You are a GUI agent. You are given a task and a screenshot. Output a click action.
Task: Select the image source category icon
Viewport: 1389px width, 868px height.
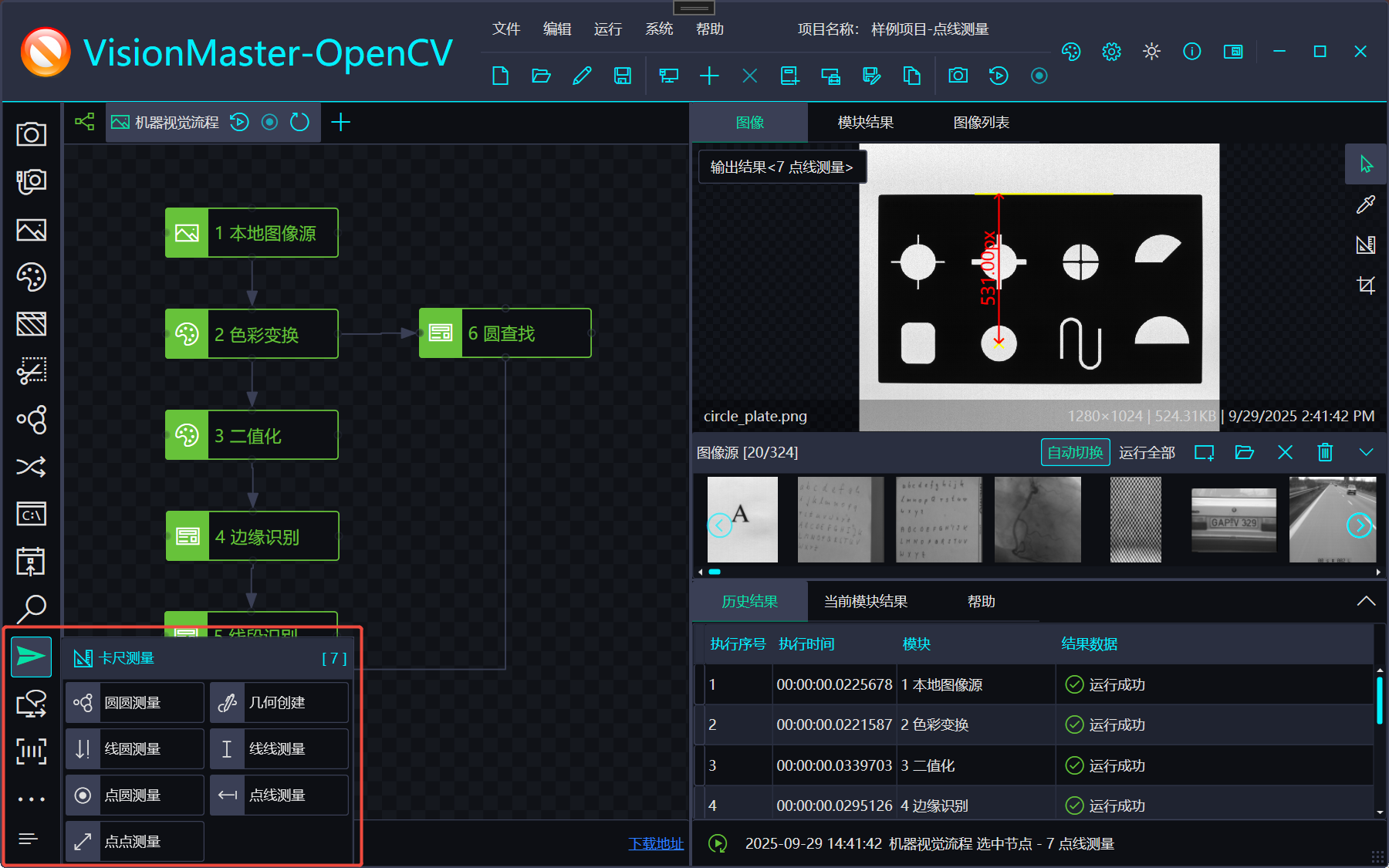coord(31,230)
